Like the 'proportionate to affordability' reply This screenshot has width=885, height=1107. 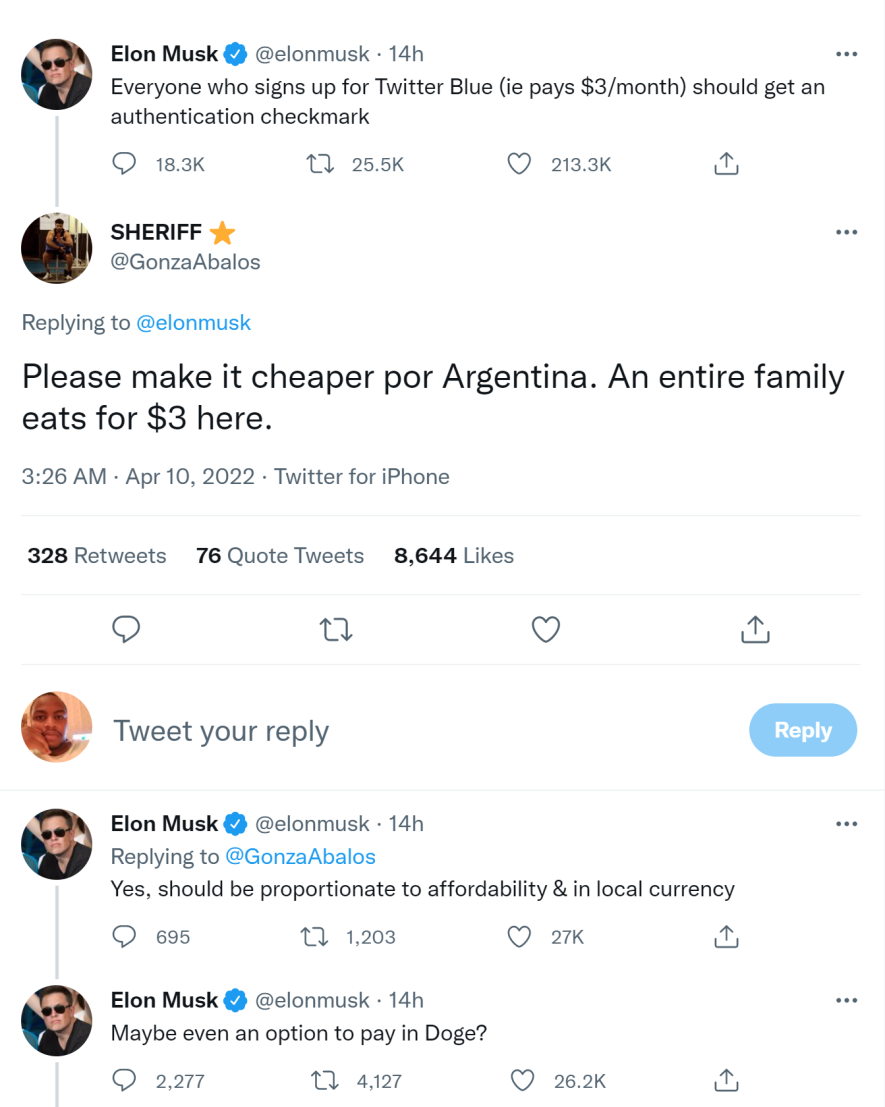[519, 936]
